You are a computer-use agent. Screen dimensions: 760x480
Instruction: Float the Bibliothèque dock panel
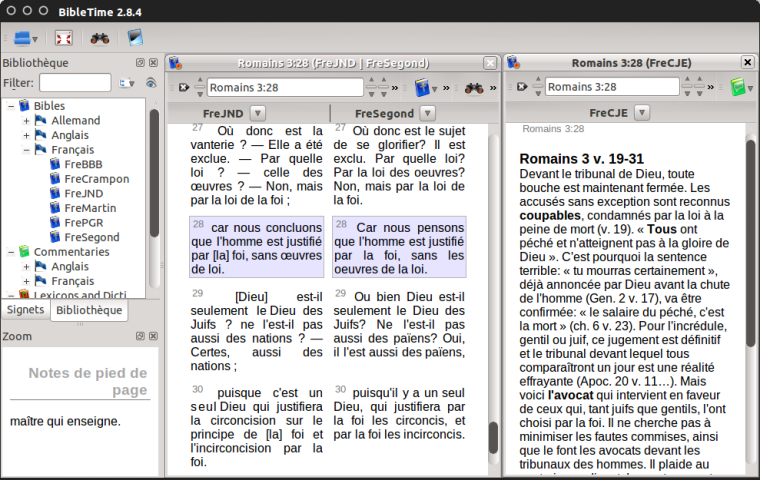[140, 63]
